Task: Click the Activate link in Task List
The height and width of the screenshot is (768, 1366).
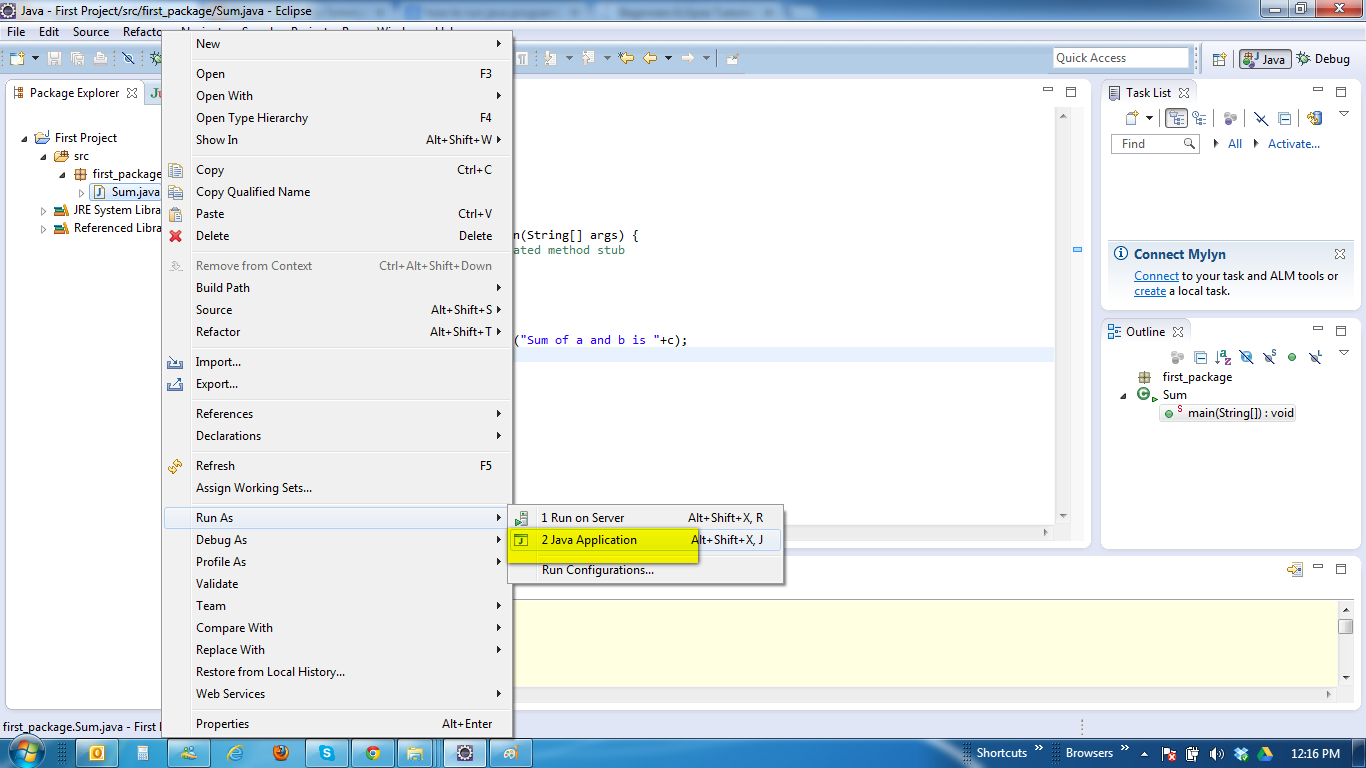Action: 1293,143
